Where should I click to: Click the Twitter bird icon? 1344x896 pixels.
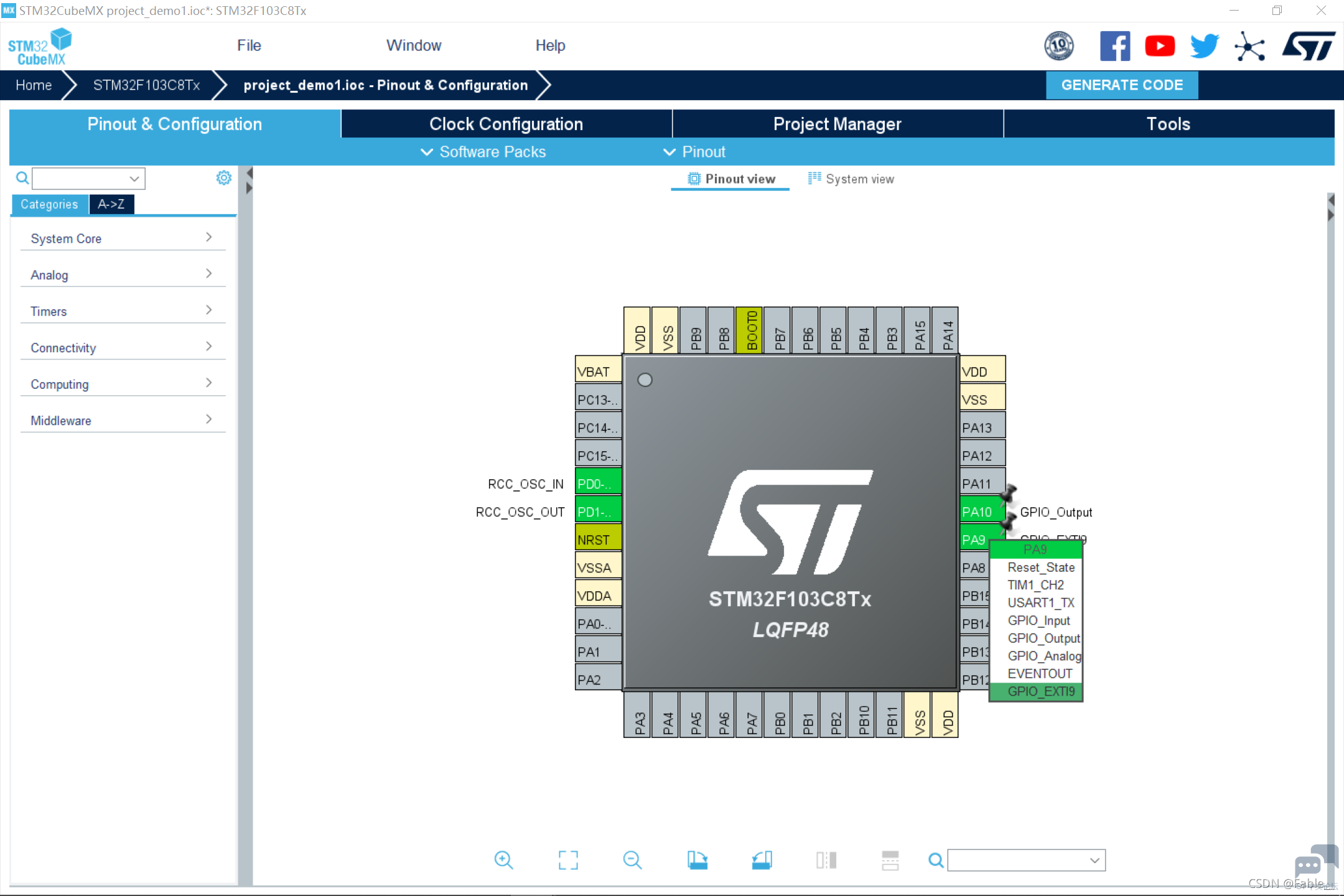(1205, 46)
